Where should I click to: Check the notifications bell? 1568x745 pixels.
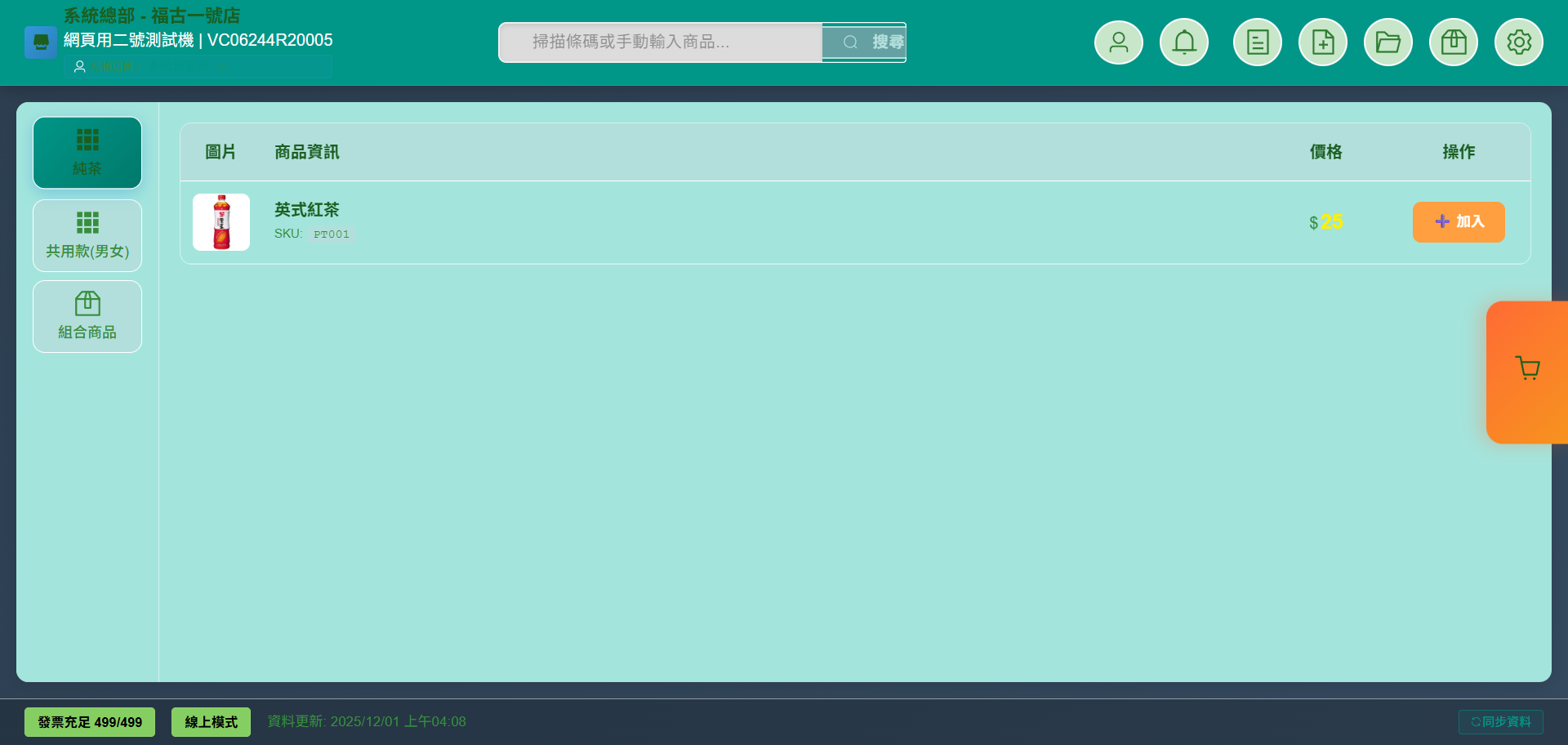point(1183,42)
